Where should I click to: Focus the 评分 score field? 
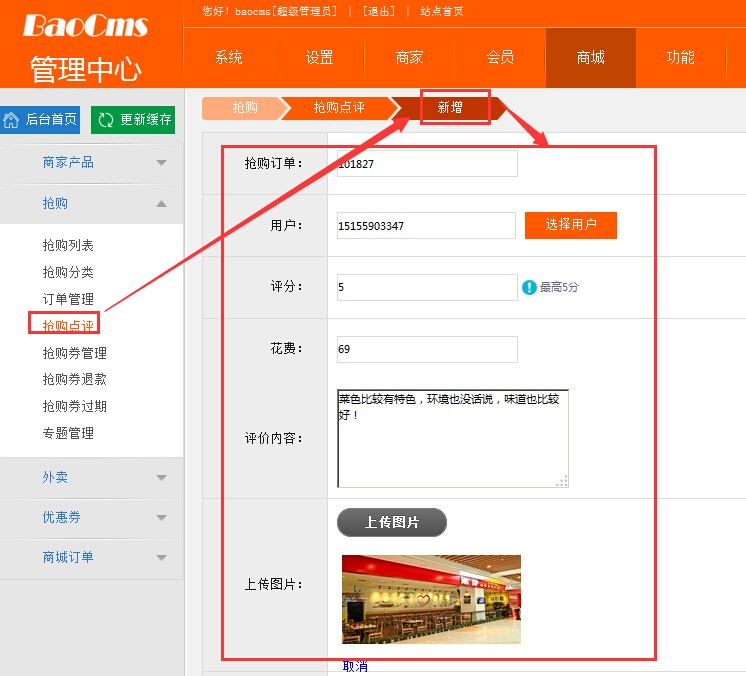pos(427,287)
